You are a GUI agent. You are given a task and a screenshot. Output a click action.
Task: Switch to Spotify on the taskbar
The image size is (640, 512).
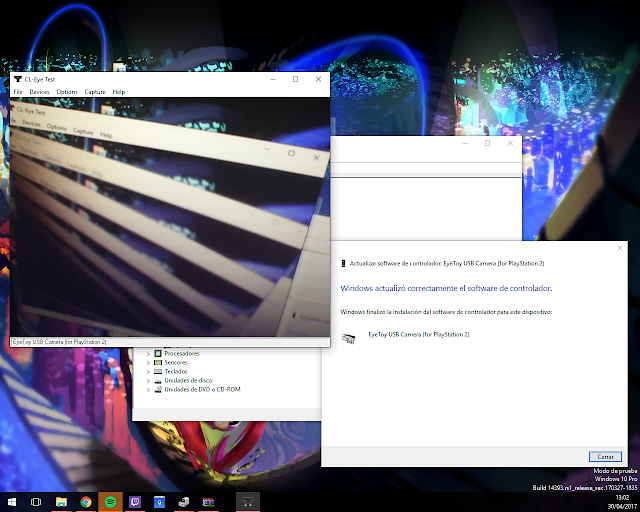click(110, 502)
